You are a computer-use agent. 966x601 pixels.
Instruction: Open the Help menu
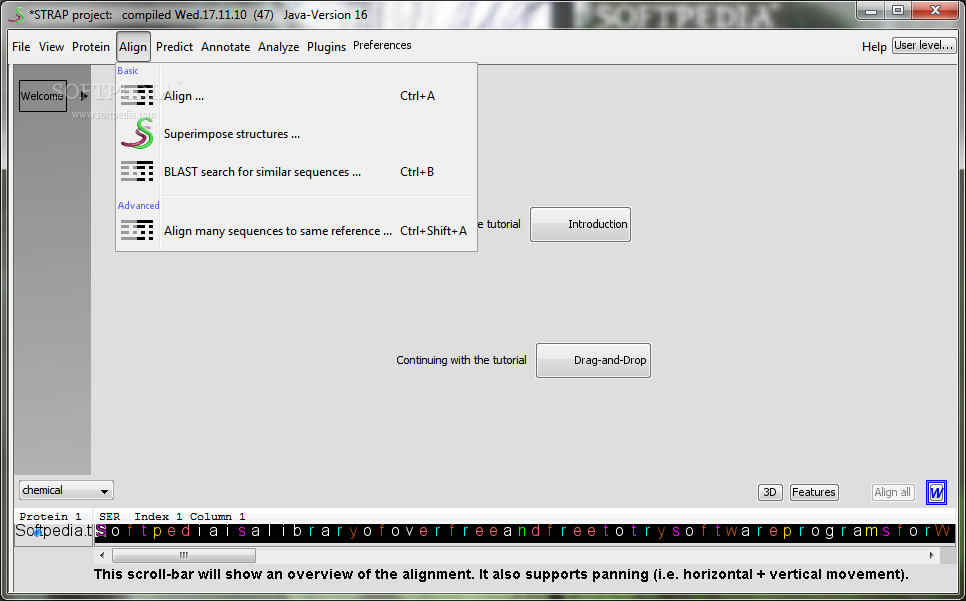(x=874, y=47)
